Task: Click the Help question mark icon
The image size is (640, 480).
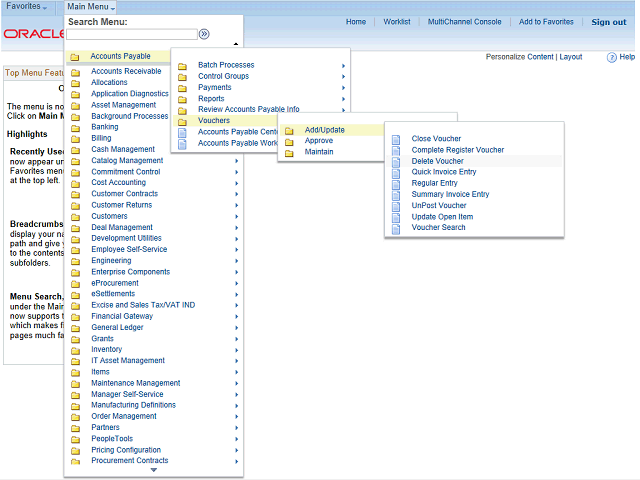Action: [613, 57]
